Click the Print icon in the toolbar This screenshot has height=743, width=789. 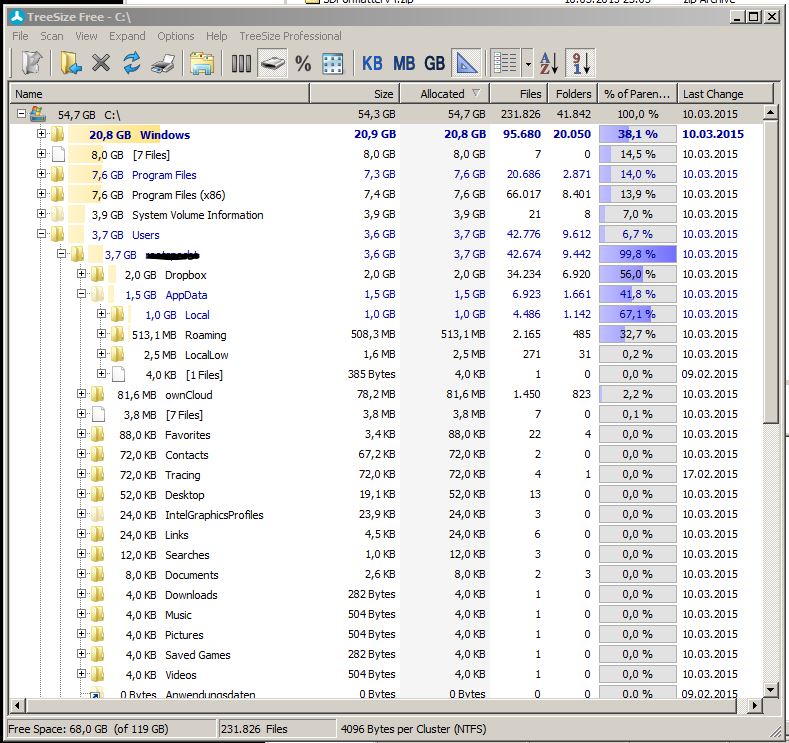[x=163, y=64]
